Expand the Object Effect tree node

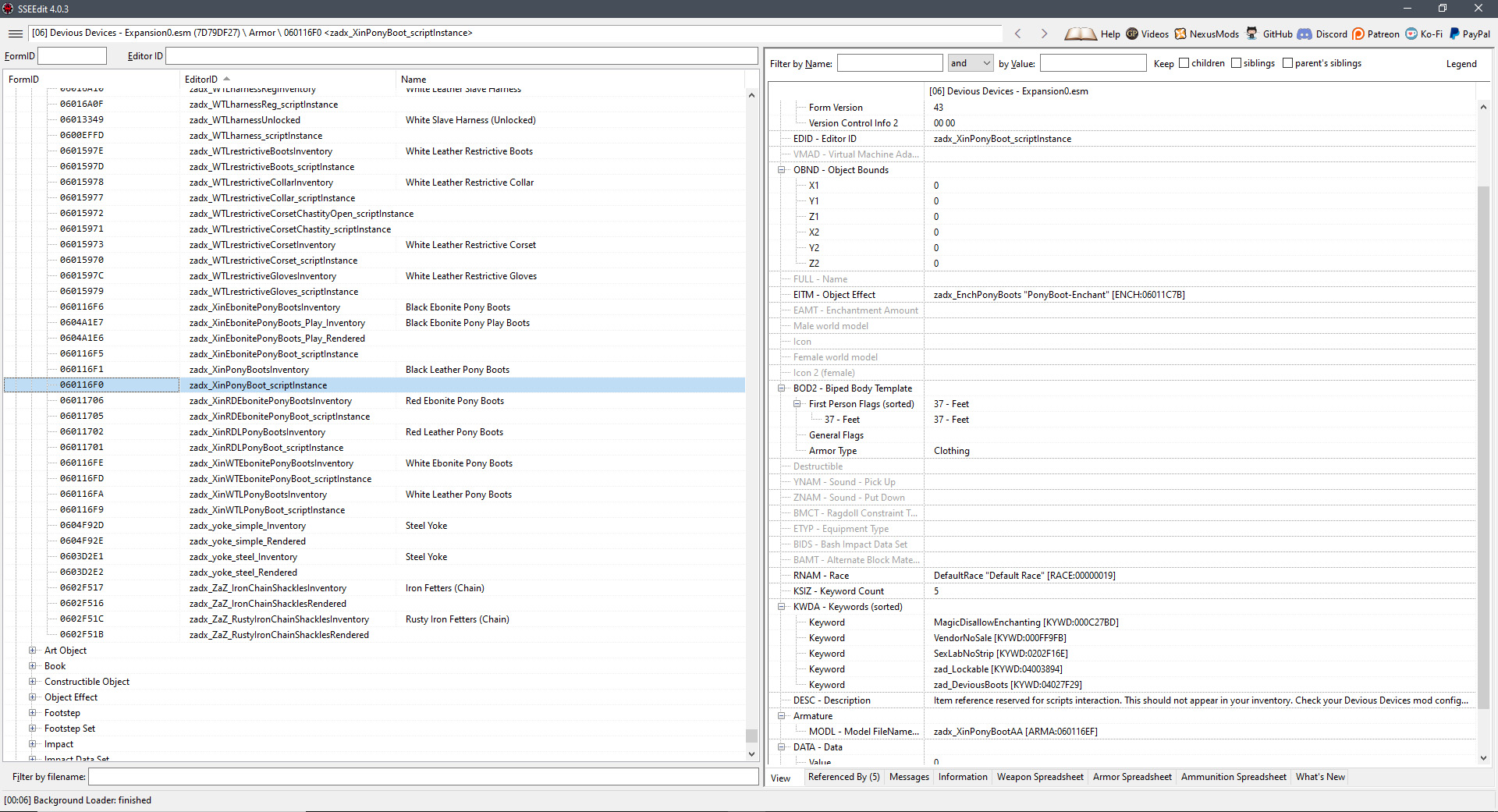point(33,697)
